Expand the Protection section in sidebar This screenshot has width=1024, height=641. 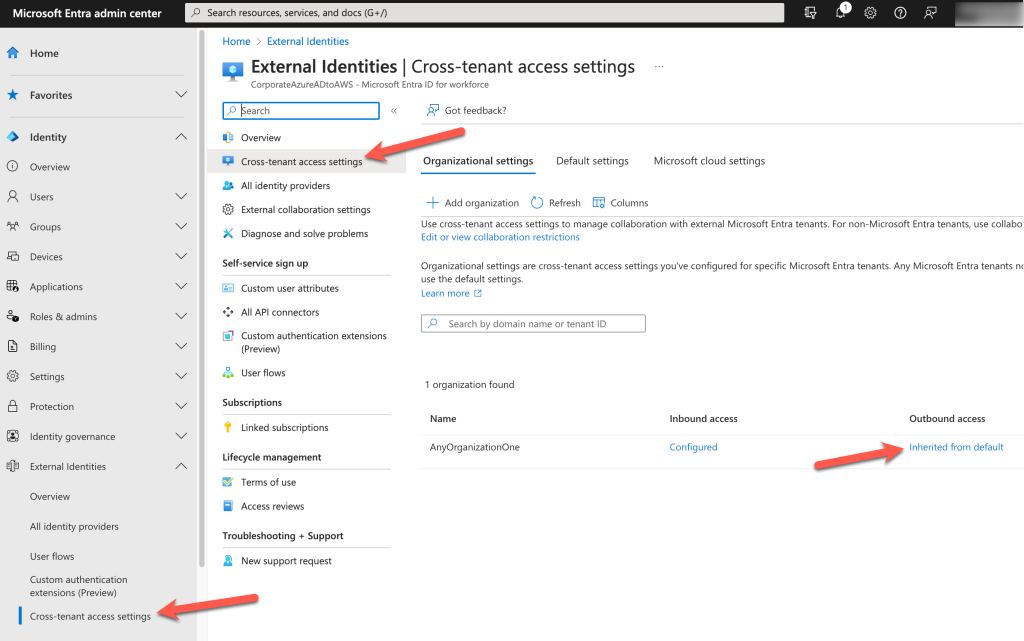pyautogui.click(x=181, y=406)
